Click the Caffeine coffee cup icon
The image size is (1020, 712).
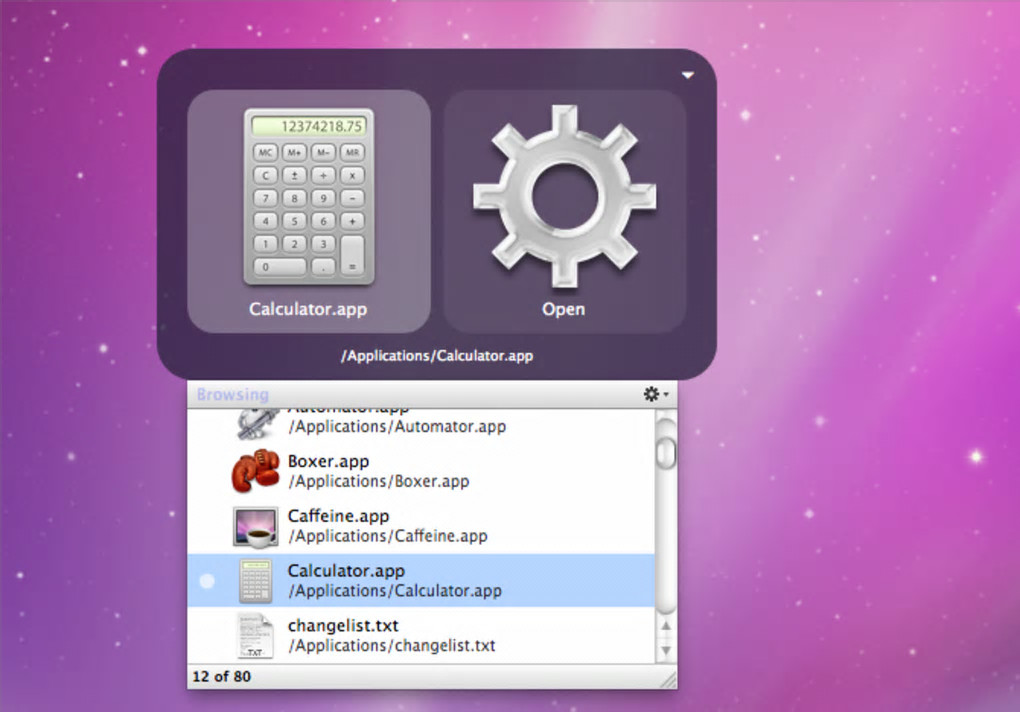pyautogui.click(x=256, y=526)
